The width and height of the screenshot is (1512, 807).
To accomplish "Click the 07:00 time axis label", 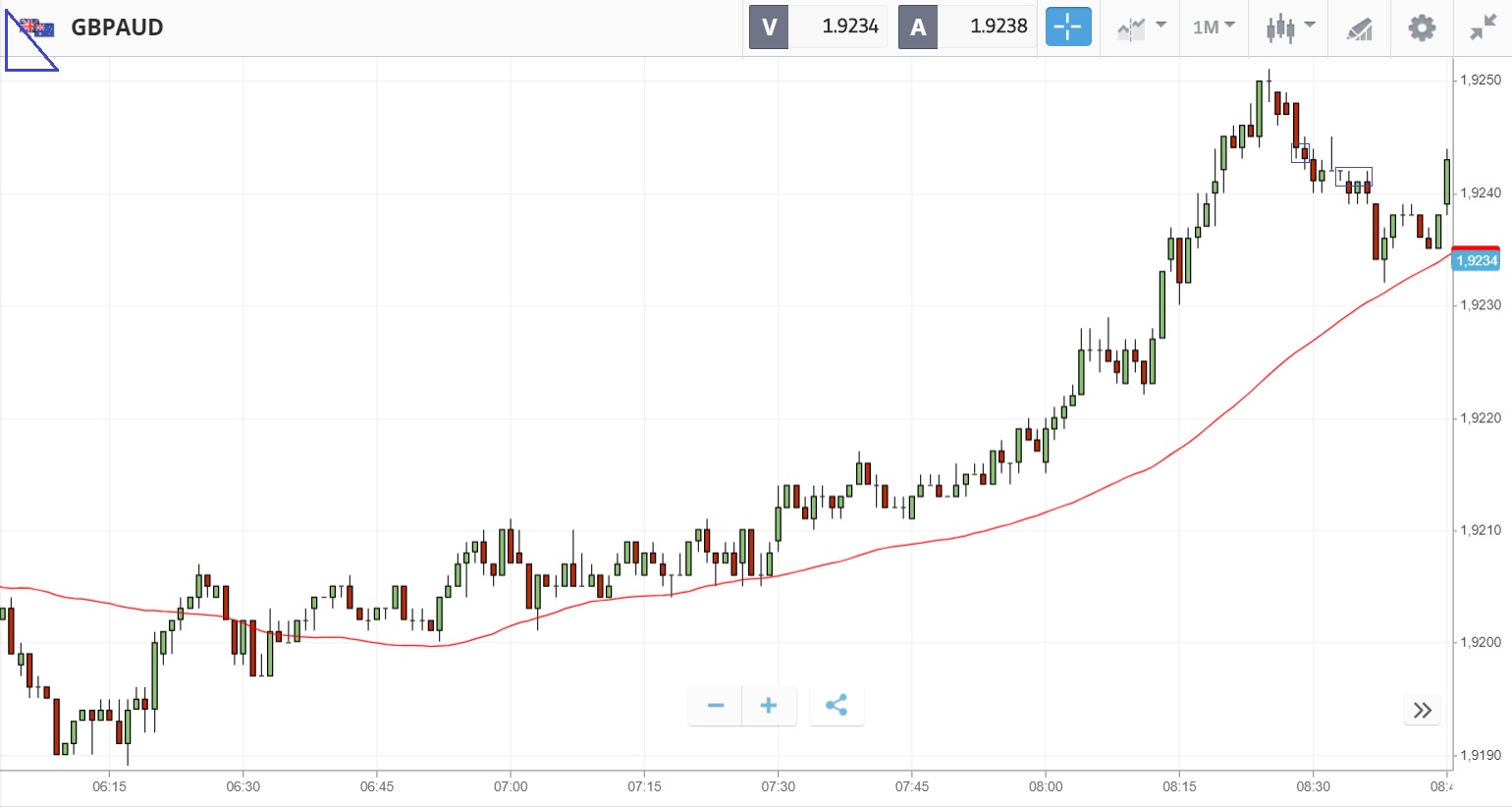I will (511, 786).
